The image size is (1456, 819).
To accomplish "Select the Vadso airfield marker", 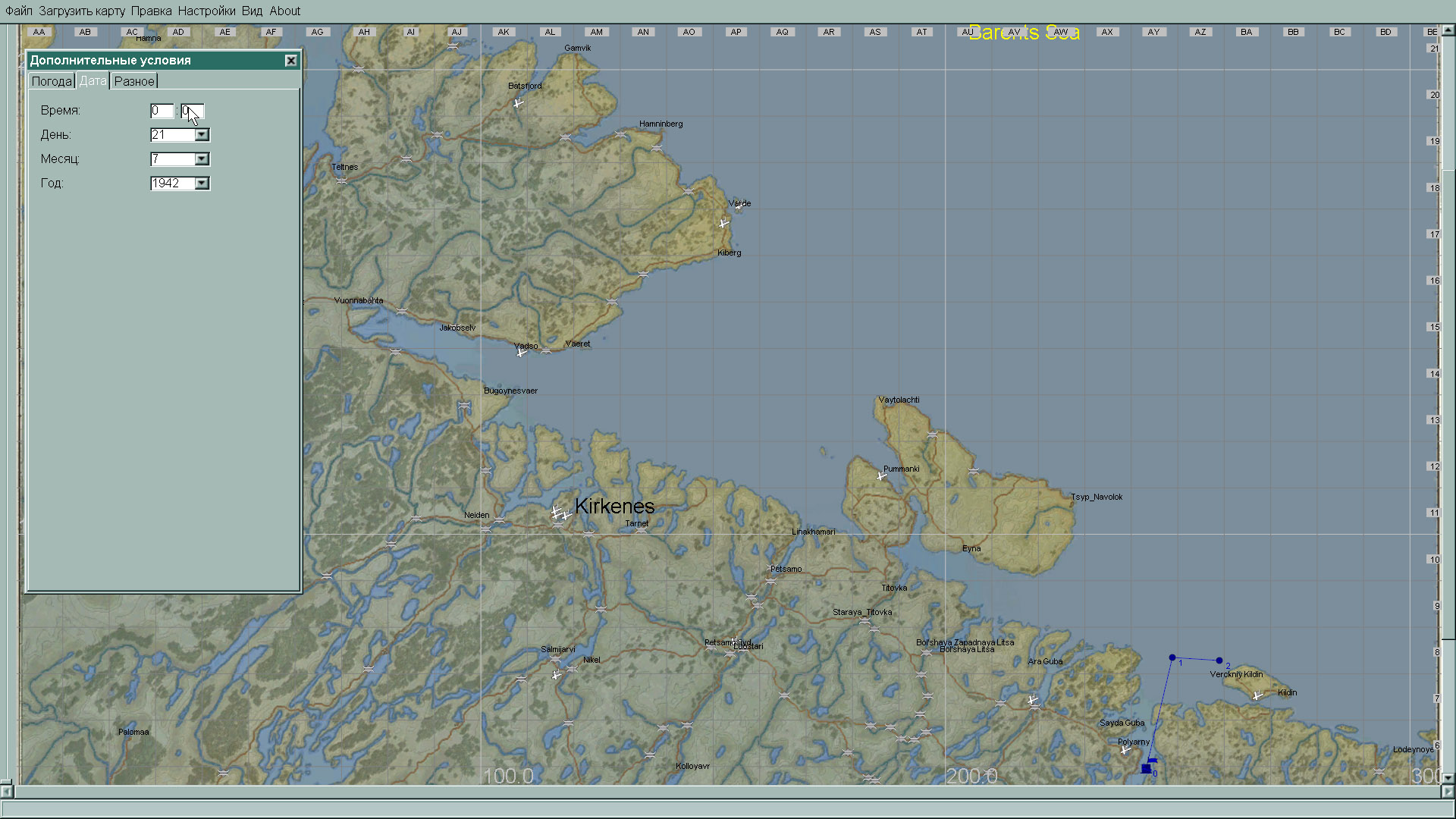I will click(x=521, y=352).
